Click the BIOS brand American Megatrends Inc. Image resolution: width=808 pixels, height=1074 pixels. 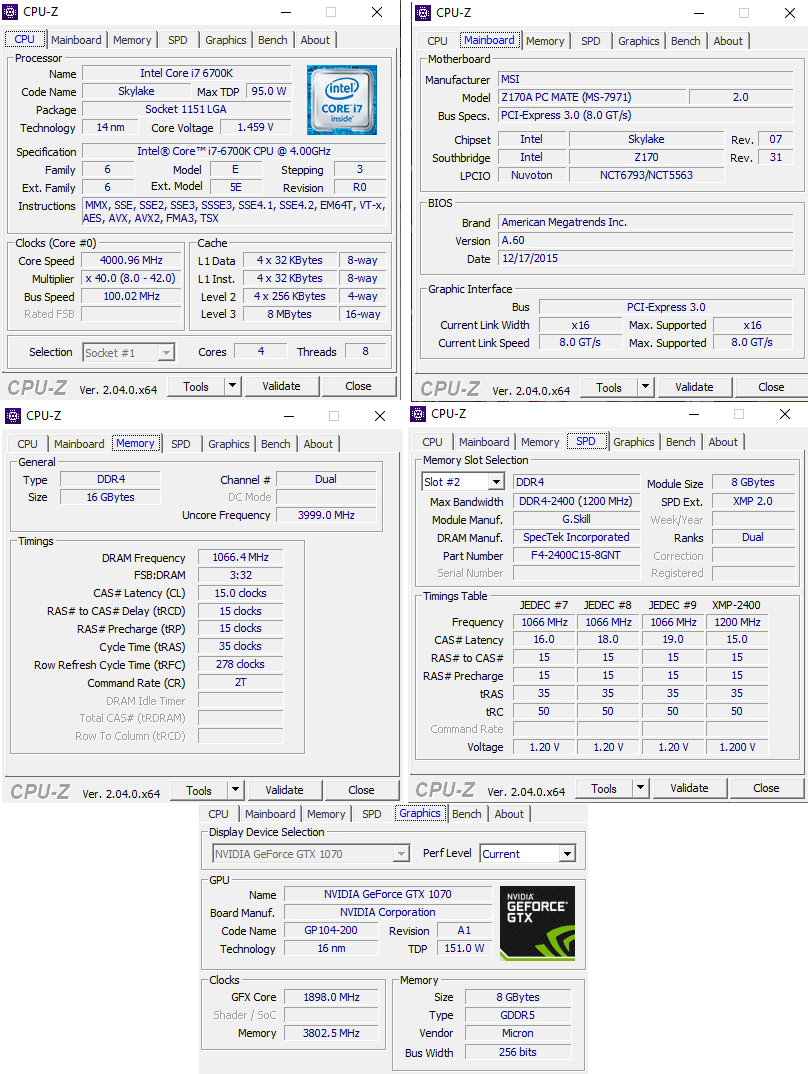coord(645,222)
